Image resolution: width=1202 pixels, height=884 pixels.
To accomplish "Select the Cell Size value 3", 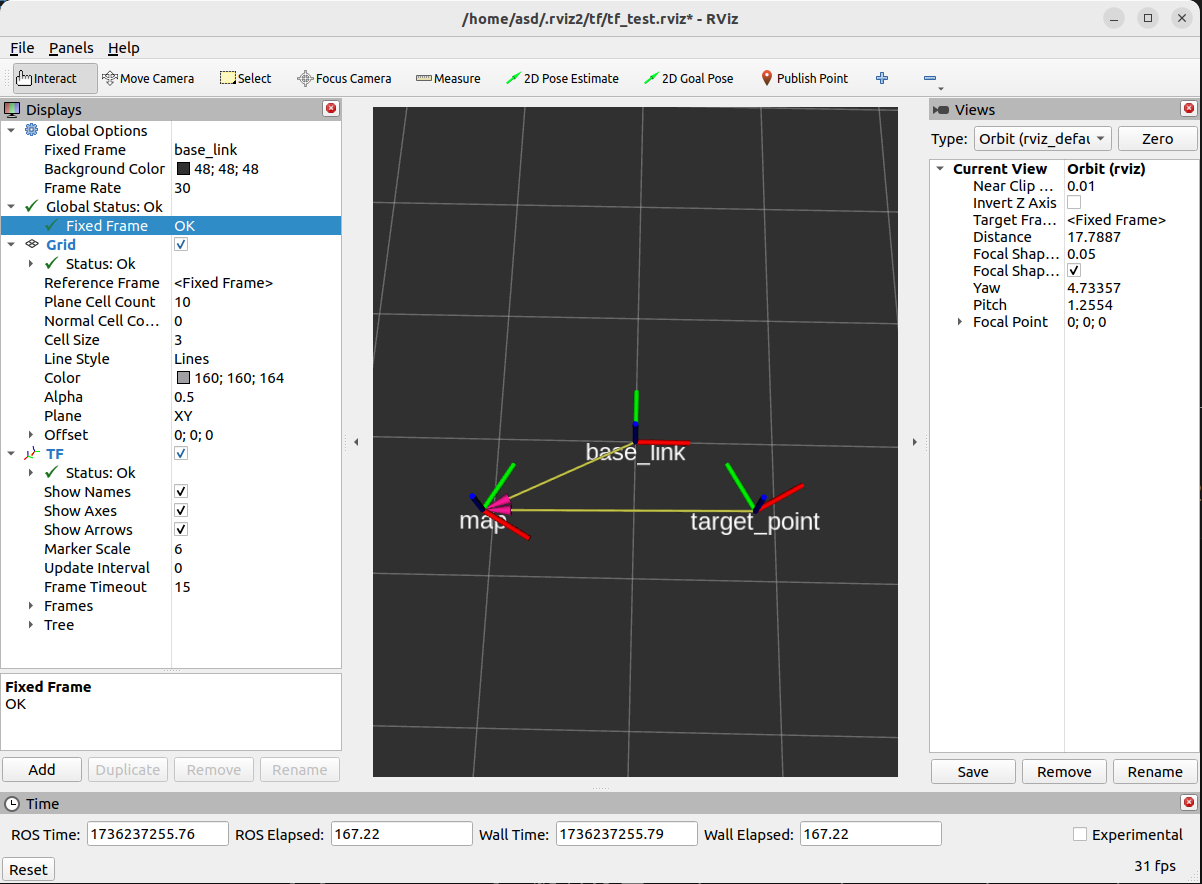I will (x=178, y=339).
